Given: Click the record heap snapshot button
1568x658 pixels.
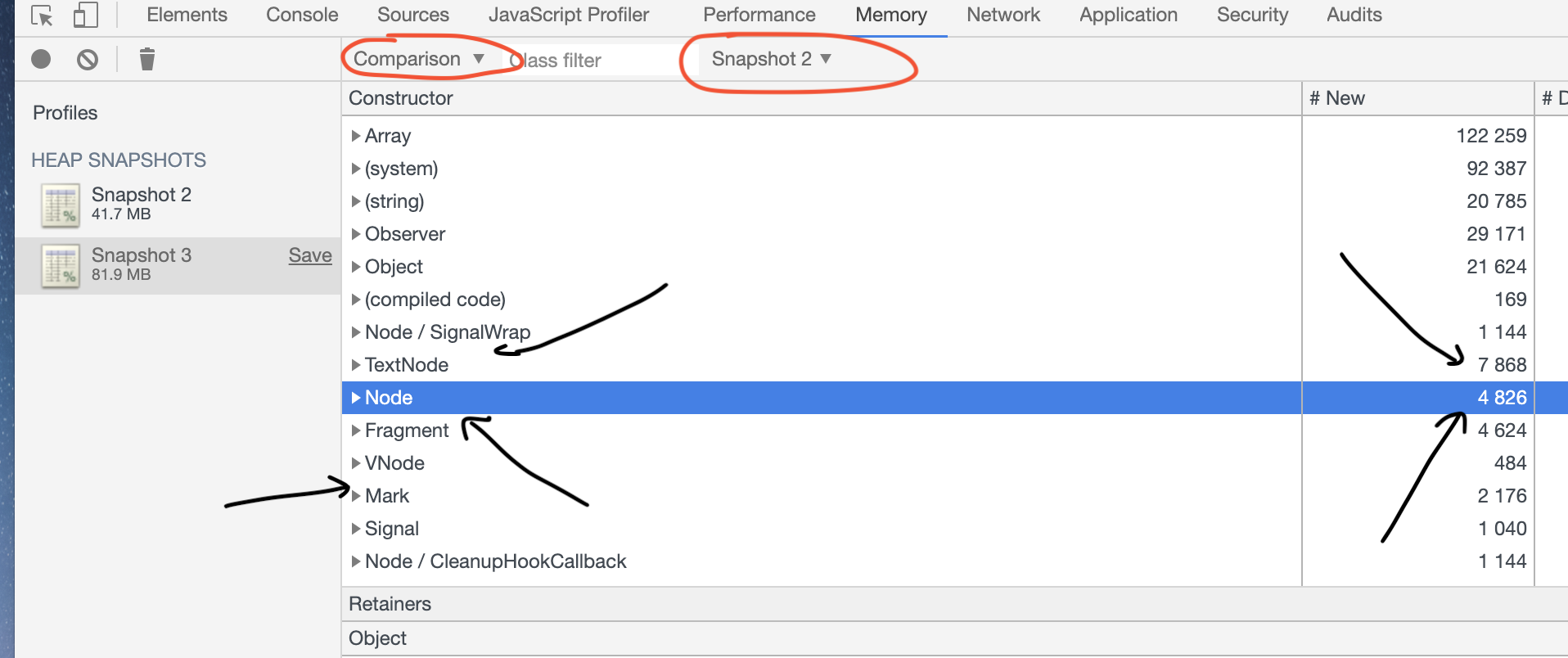Looking at the screenshot, I should 41,59.
